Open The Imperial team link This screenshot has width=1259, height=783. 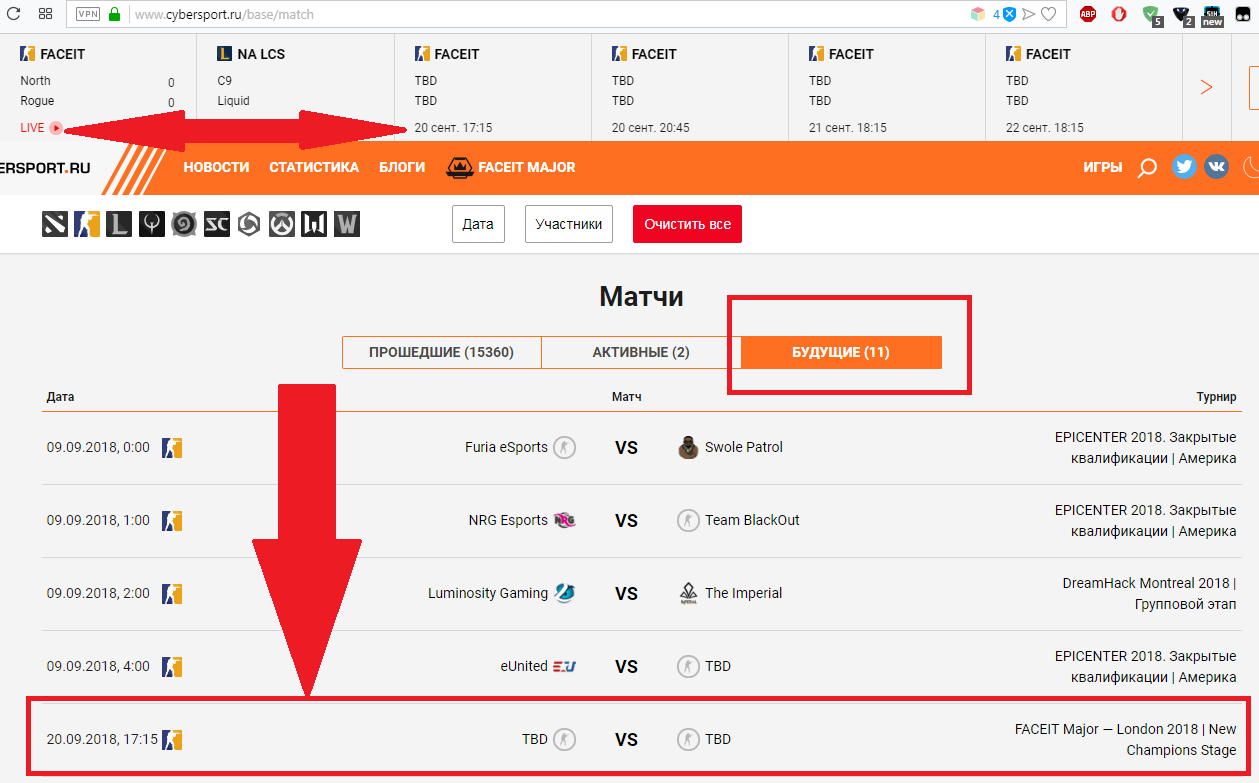(x=744, y=593)
